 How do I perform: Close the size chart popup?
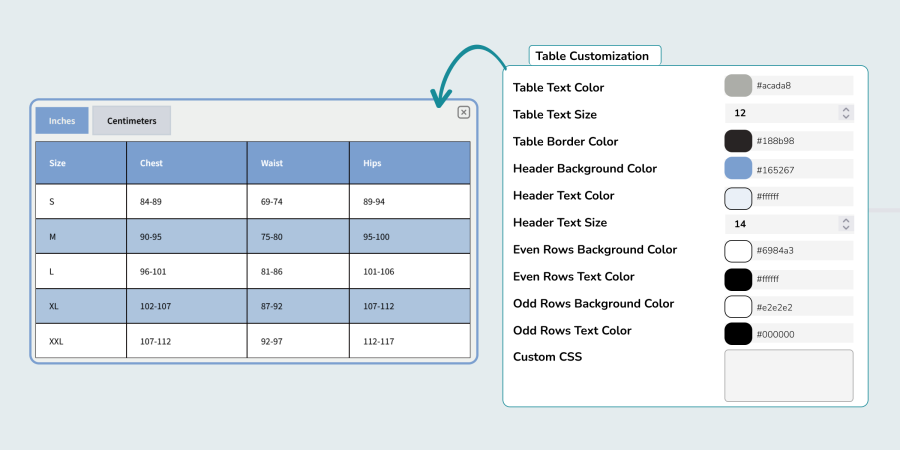pyautogui.click(x=464, y=112)
